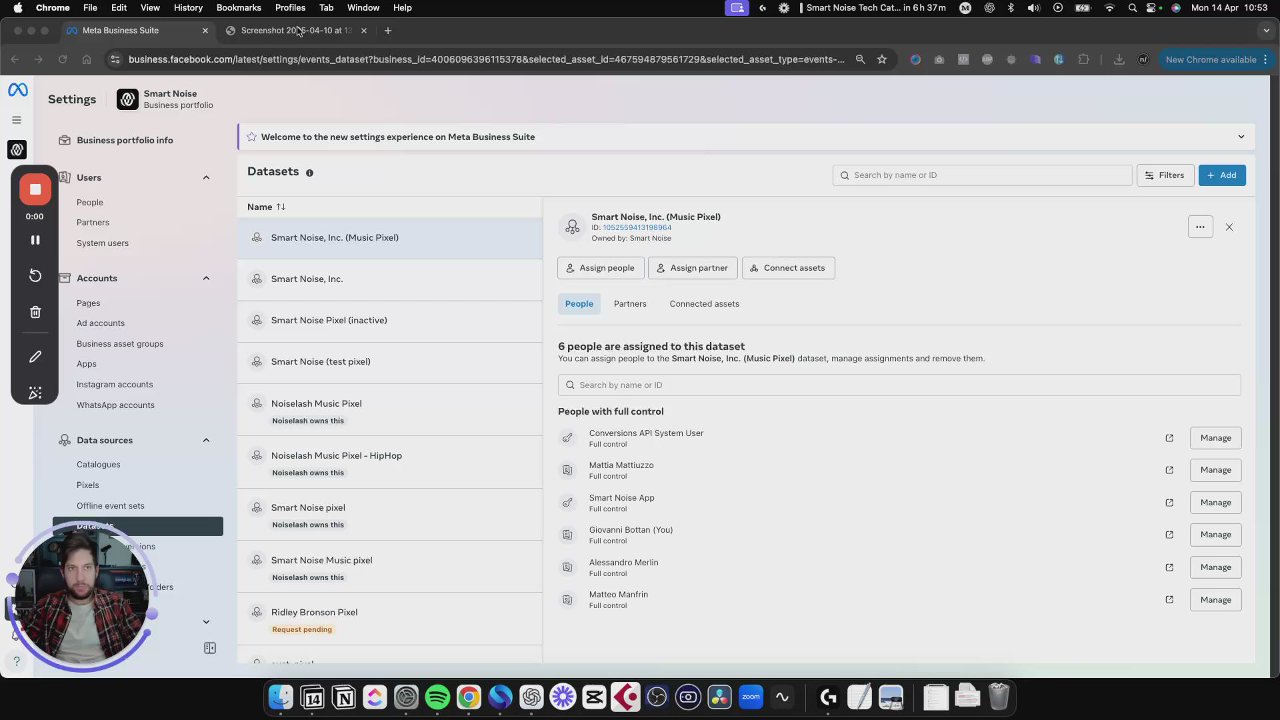Collapse the Users section

point(206,178)
